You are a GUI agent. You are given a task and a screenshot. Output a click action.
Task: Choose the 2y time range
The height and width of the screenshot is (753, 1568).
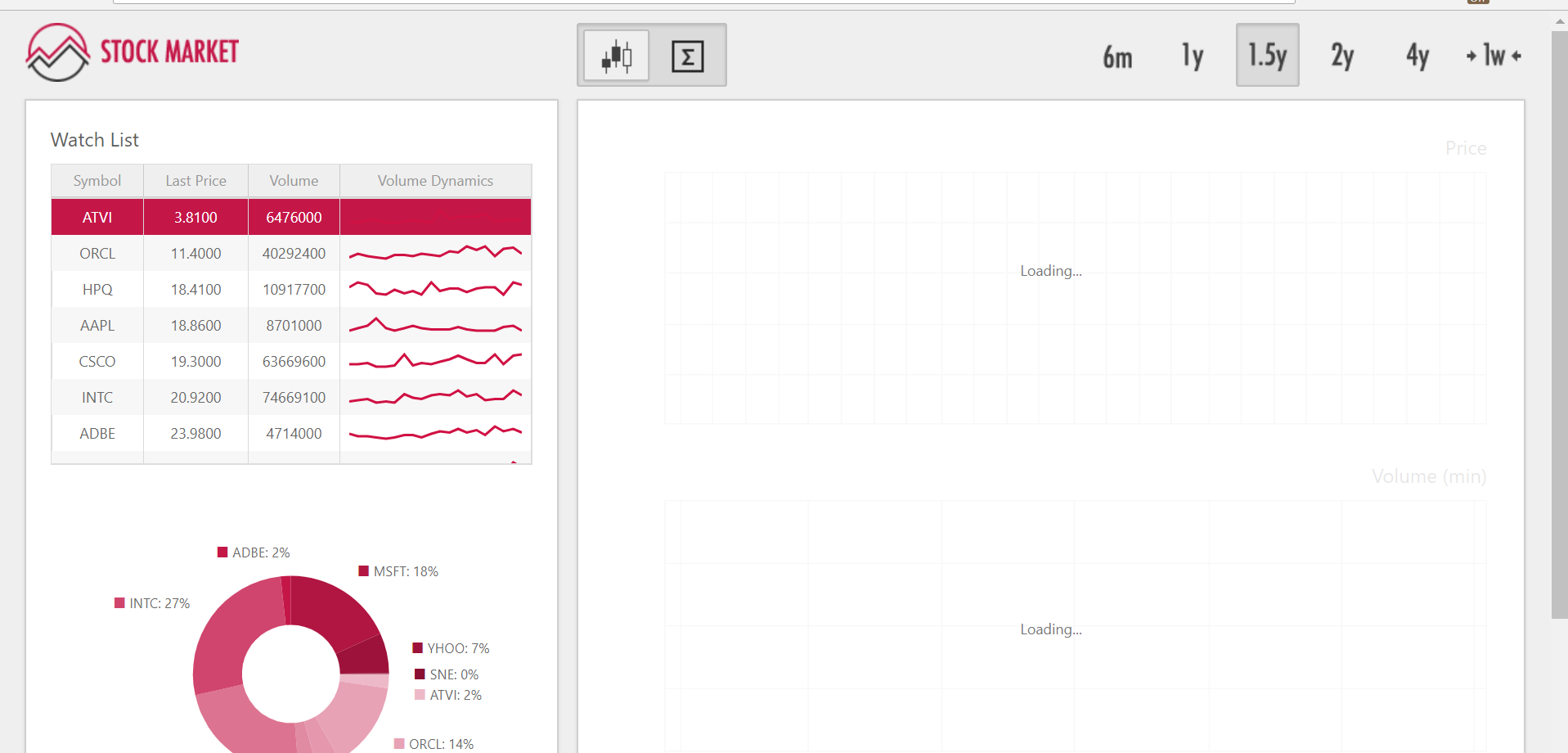[1342, 56]
